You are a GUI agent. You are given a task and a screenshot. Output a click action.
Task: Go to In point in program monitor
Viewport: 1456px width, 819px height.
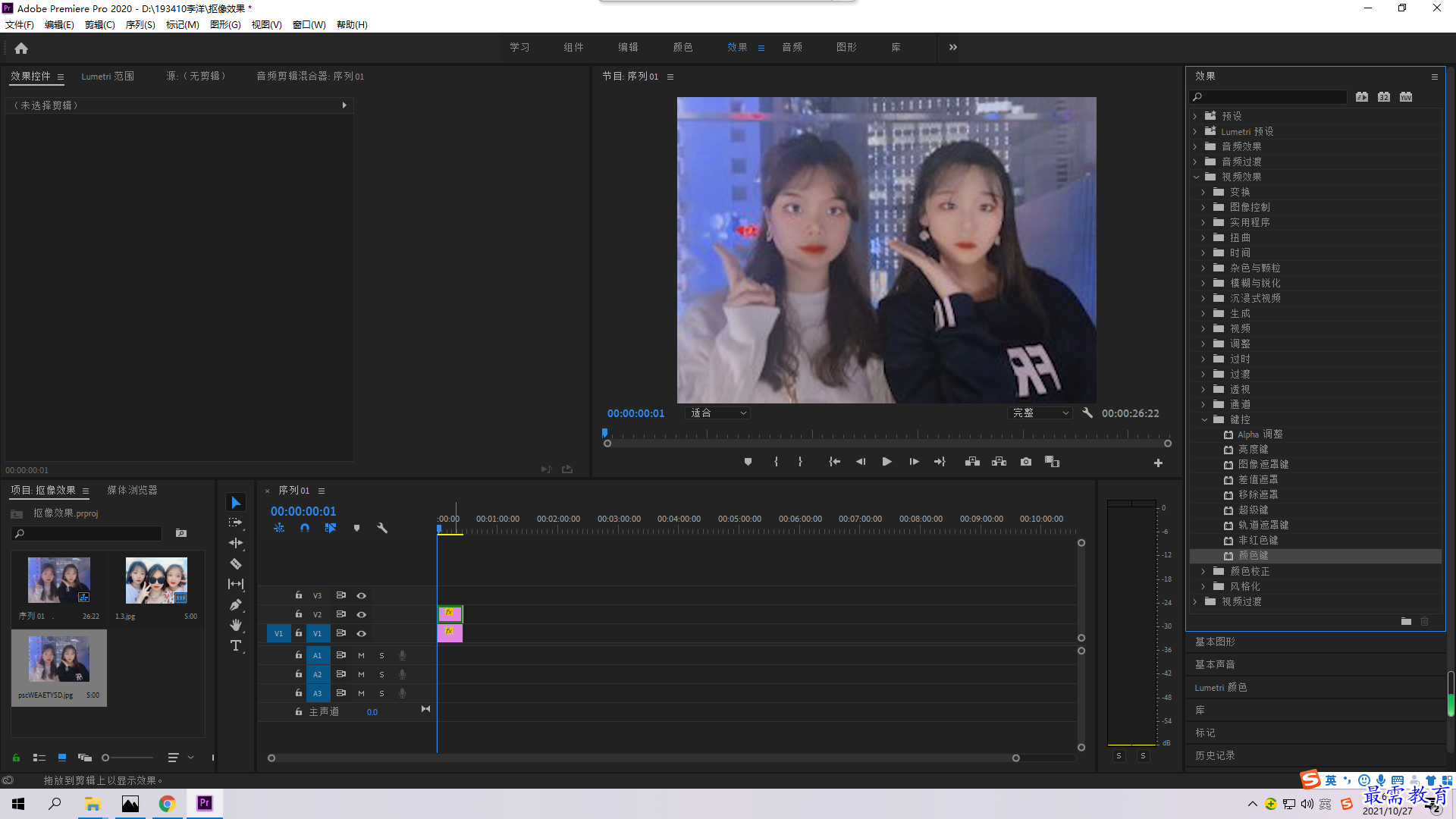coord(834,462)
